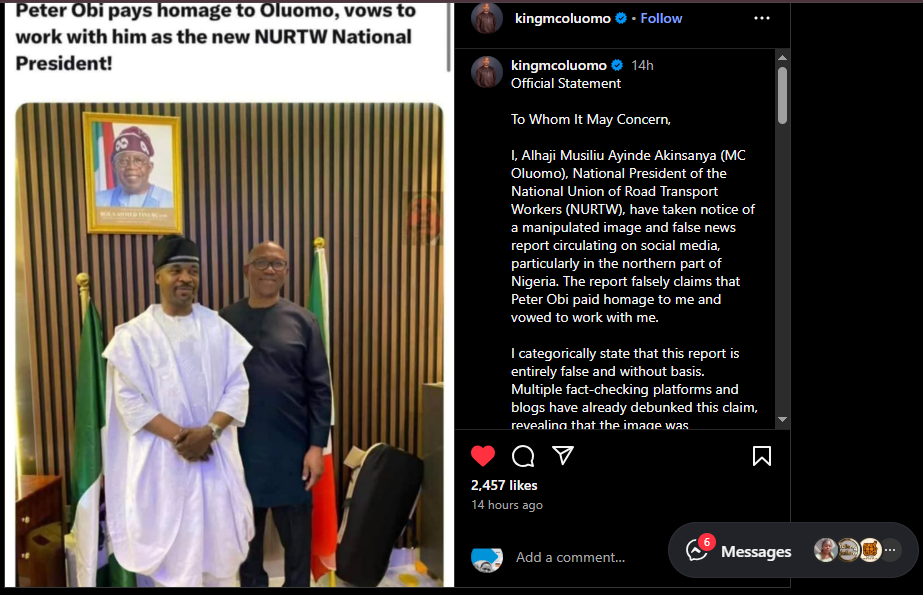Open the Messenger icon with 6 badge
This screenshot has width=923, height=595.
698,550
